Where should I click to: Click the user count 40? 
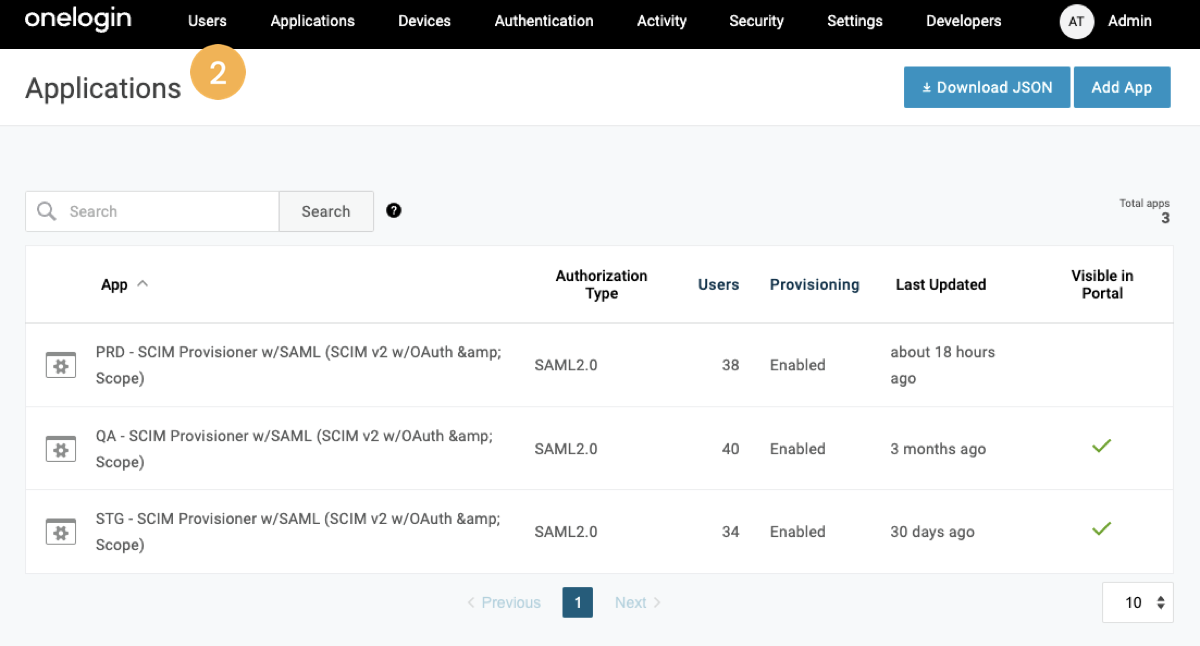pos(731,449)
